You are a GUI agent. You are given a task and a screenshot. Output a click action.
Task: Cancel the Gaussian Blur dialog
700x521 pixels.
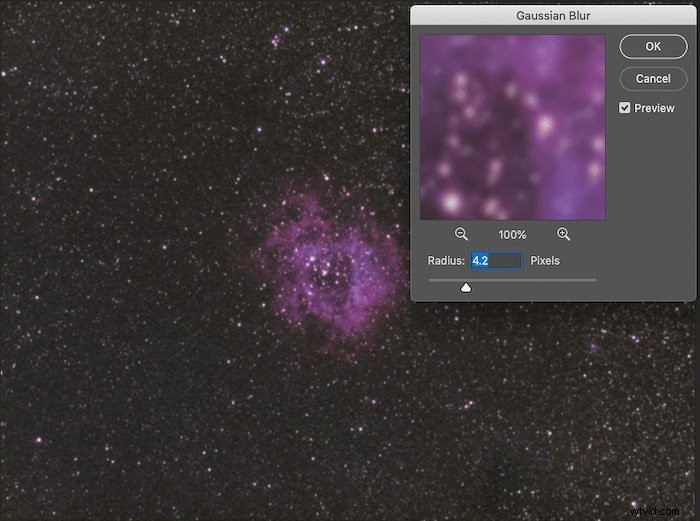click(653, 79)
